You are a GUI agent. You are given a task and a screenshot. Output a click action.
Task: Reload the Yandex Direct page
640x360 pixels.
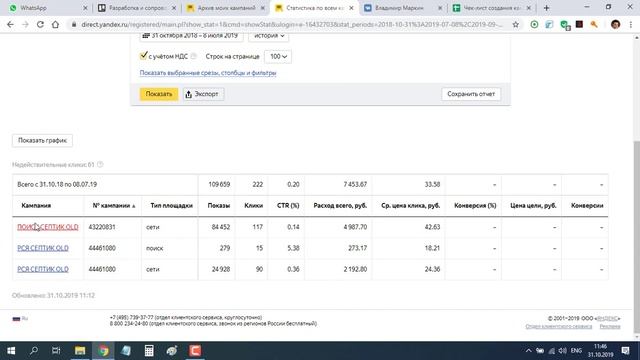pyautogui.click(x=40, y=24)
